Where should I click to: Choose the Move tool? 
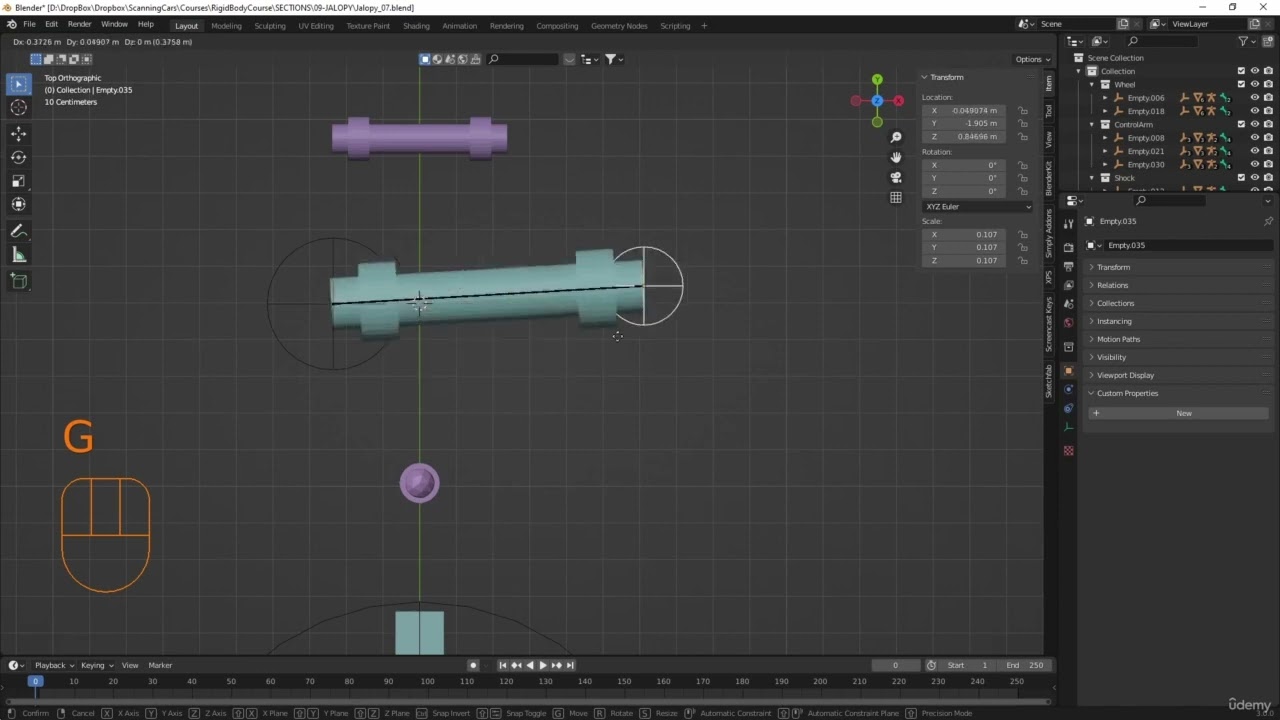(x=18, y=133)
